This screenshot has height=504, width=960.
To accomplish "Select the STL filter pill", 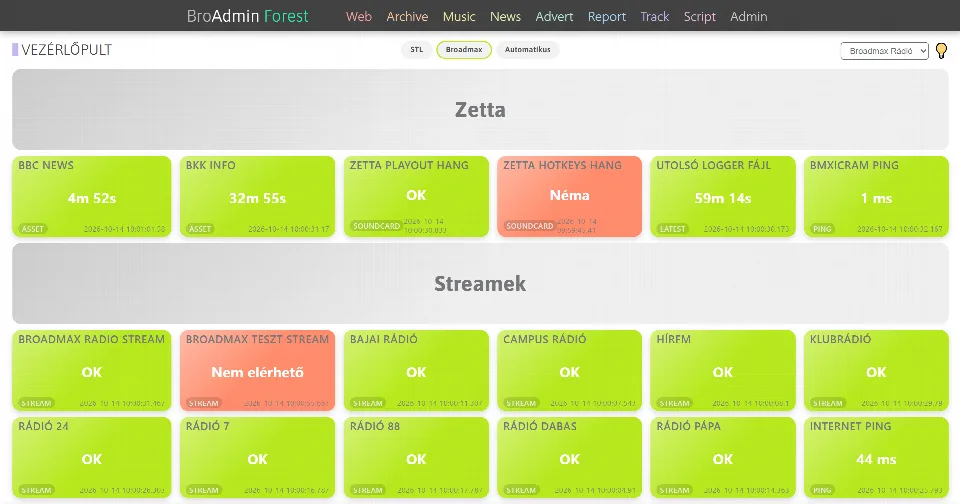I will click(x=417, y=50).
